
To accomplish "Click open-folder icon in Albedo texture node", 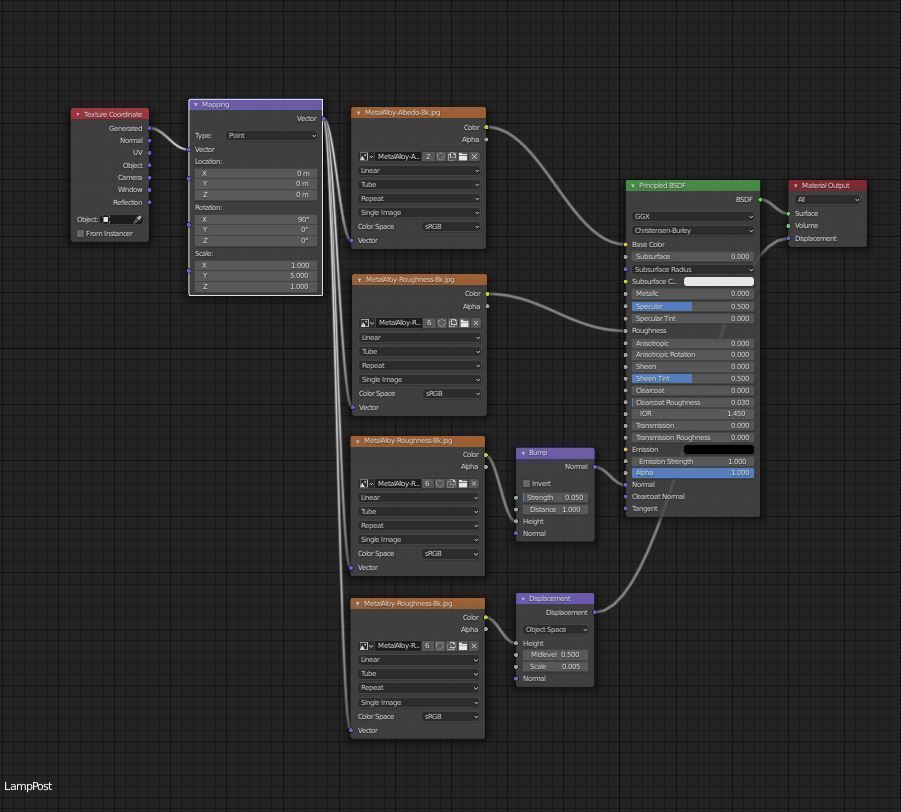I will click(463, 156).
